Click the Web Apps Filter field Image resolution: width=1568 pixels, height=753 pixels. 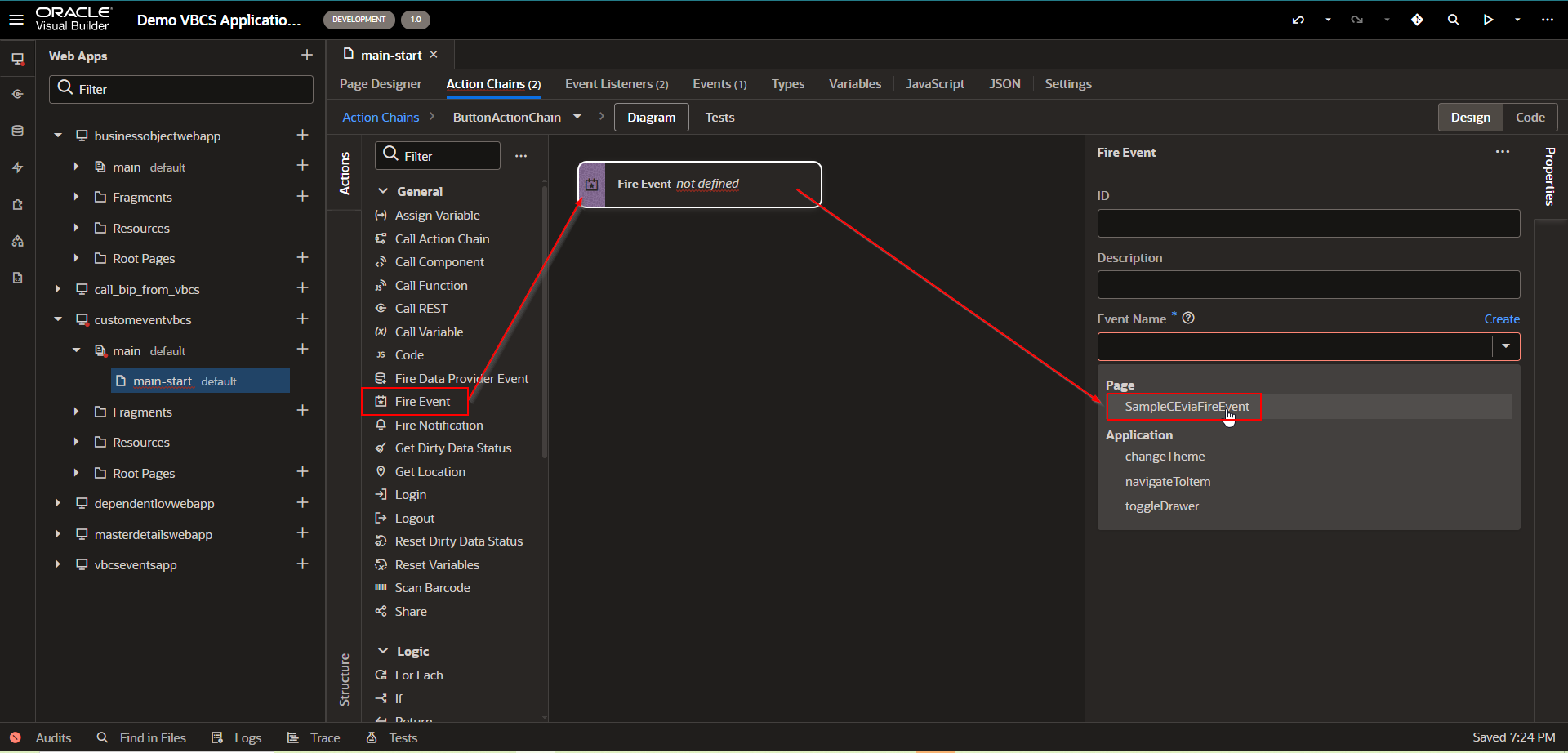coord(181,89)
